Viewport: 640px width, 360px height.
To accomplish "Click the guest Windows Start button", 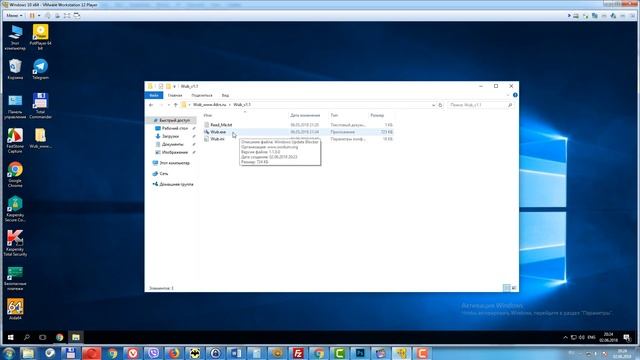I will click(x=11, y=337).
